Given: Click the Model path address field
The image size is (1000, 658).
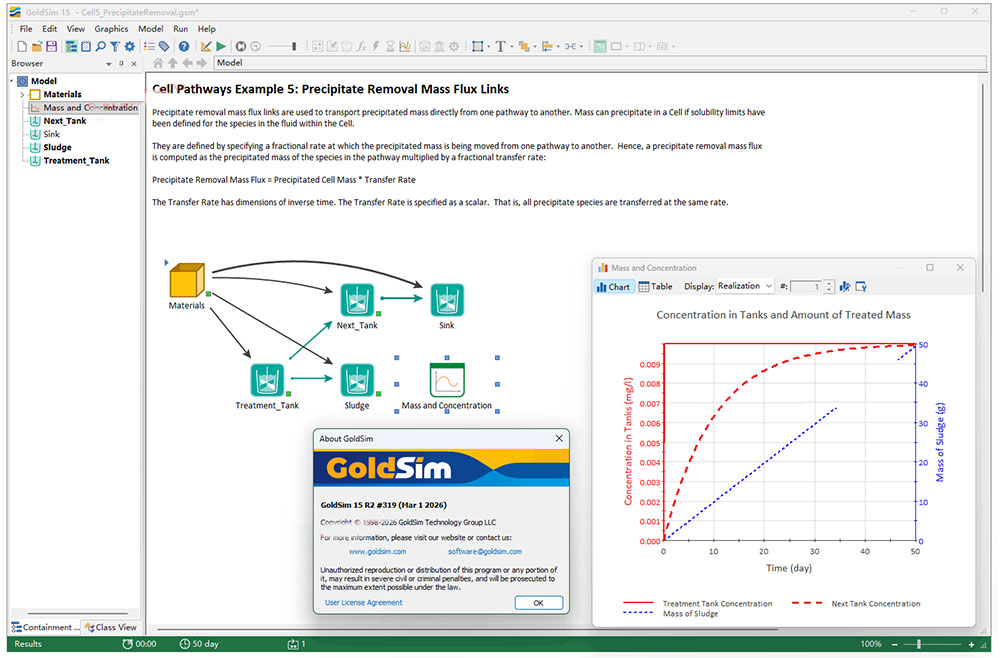Looking at the screenshot, I should coord(599,62).
